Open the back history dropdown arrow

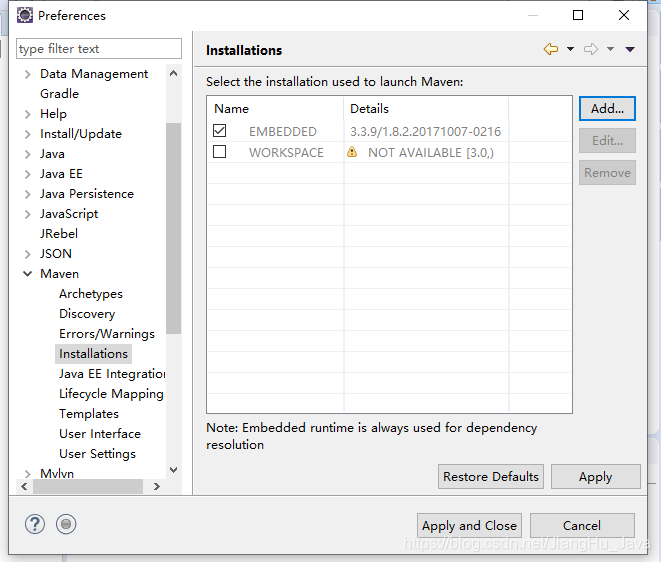coord(570,49)
